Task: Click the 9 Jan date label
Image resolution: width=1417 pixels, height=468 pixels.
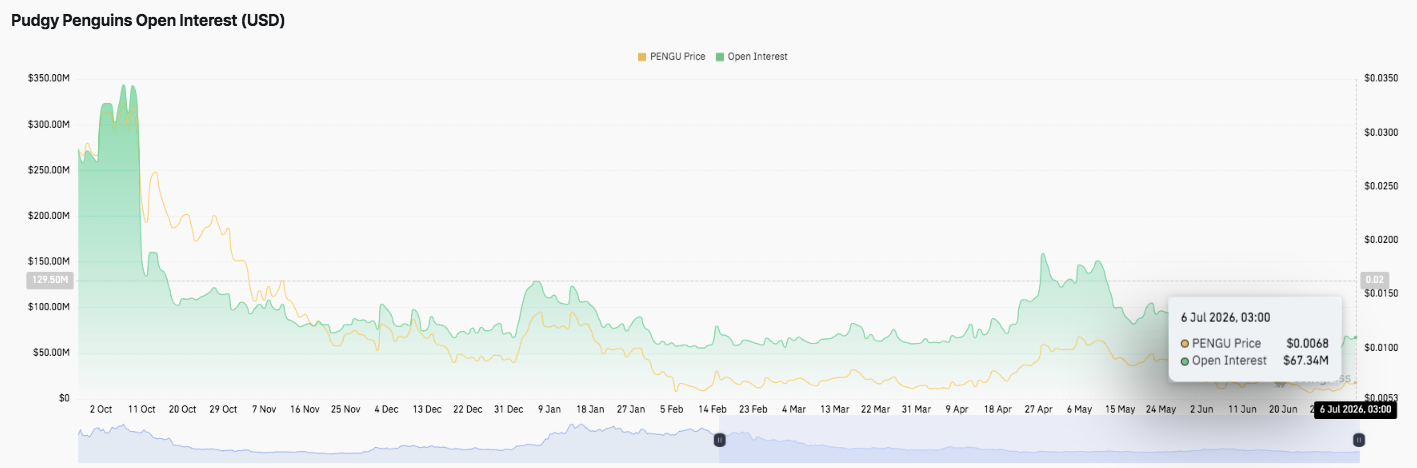Action: (549, 410)
